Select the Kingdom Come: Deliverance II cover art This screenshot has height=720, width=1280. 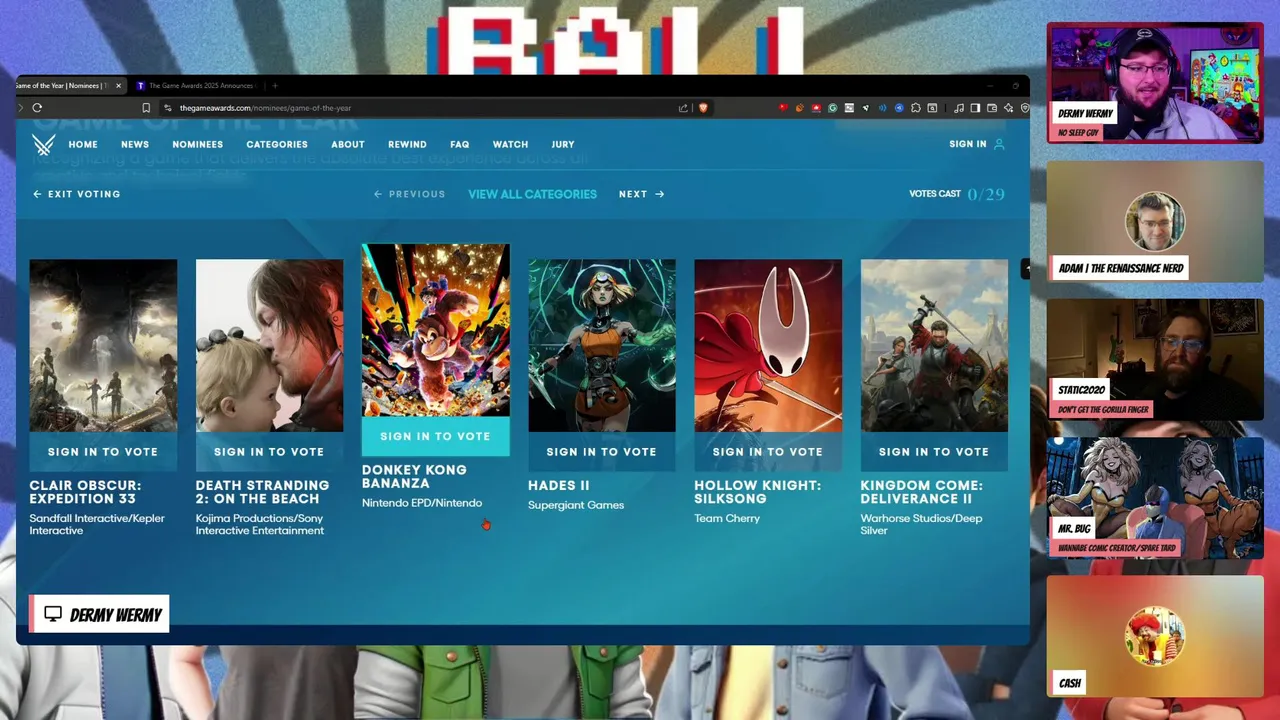(934, 346)
